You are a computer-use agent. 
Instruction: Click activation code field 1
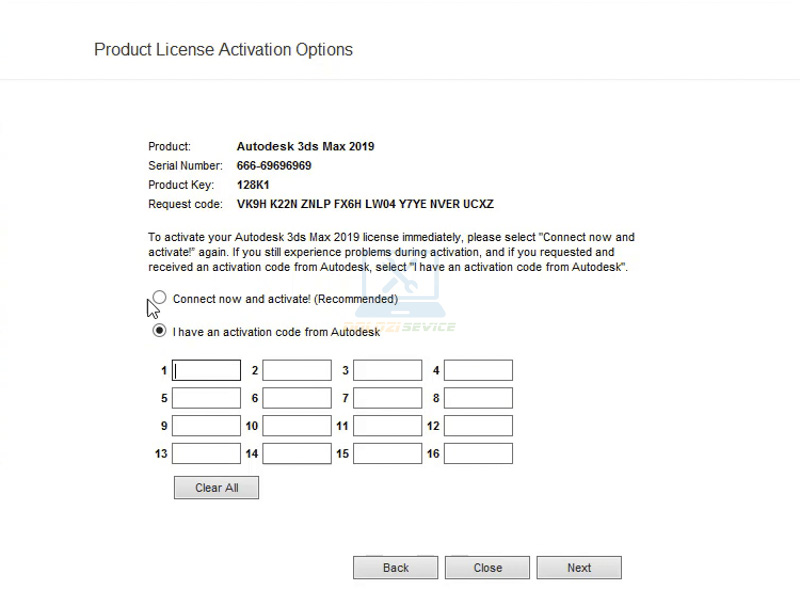207,371
